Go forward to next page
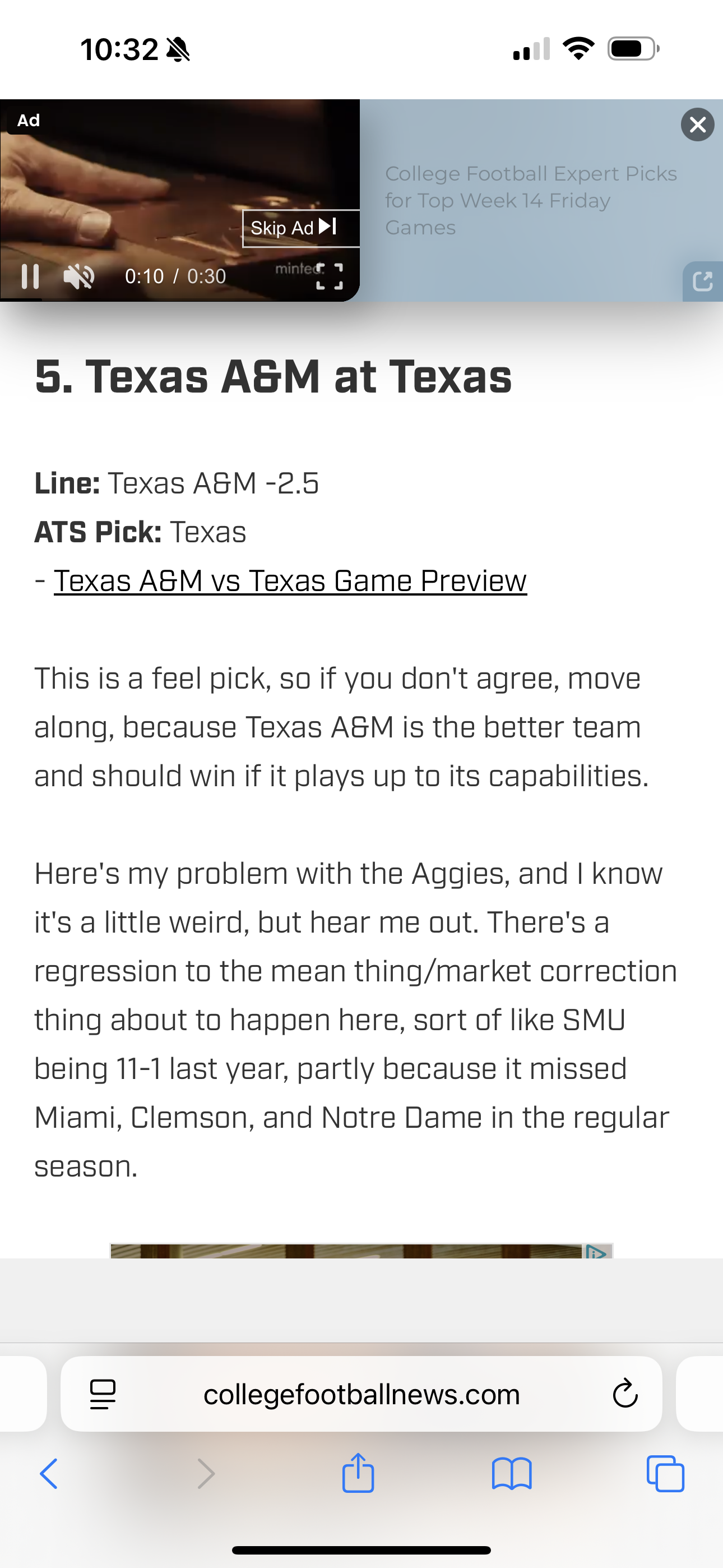The height and width of the screenshot is (1568, 723). coord(206,1474)
